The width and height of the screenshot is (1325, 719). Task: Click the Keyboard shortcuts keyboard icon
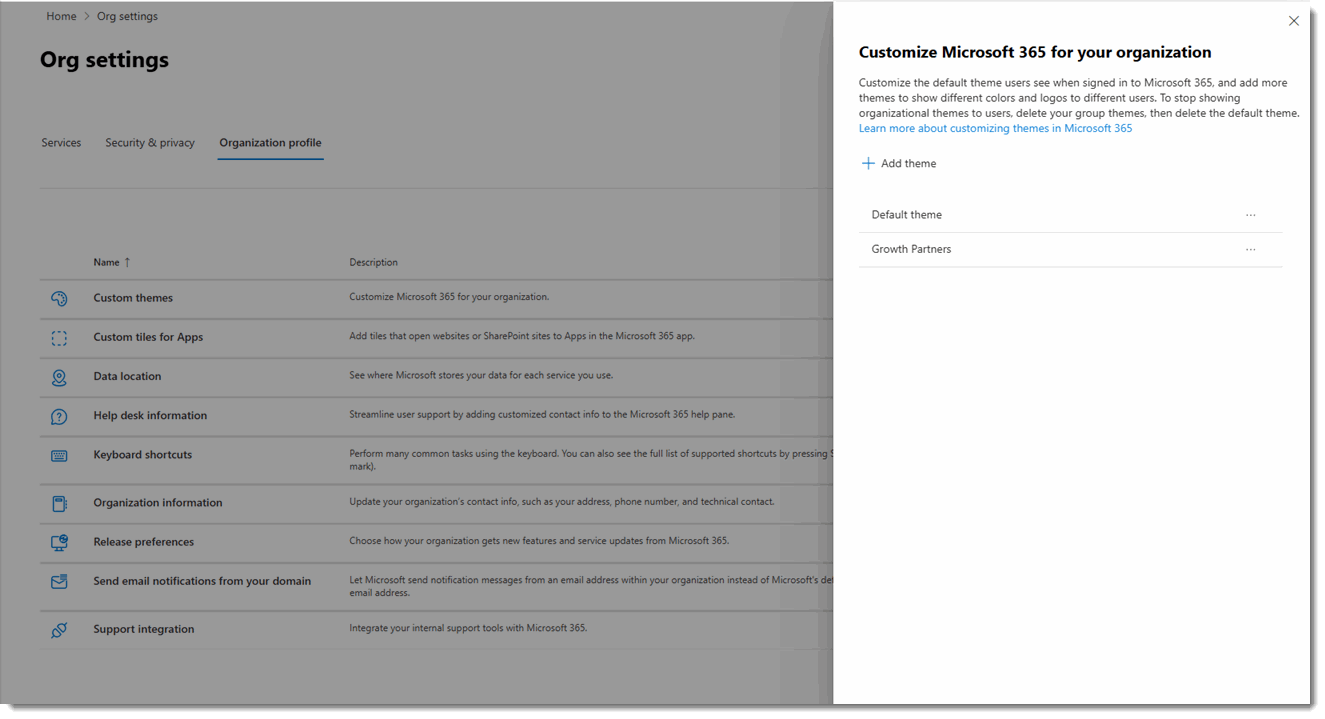(x=59, y=455)
